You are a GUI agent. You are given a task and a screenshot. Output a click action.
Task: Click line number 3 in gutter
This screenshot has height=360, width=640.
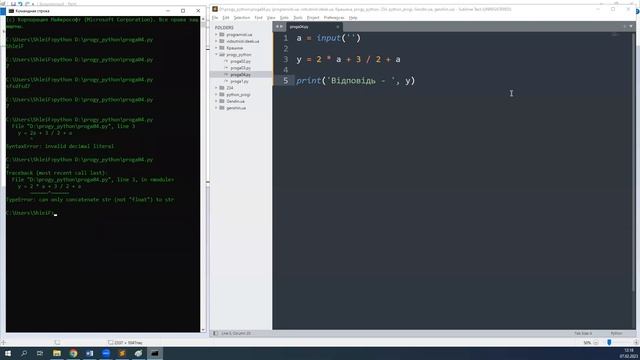286,60
